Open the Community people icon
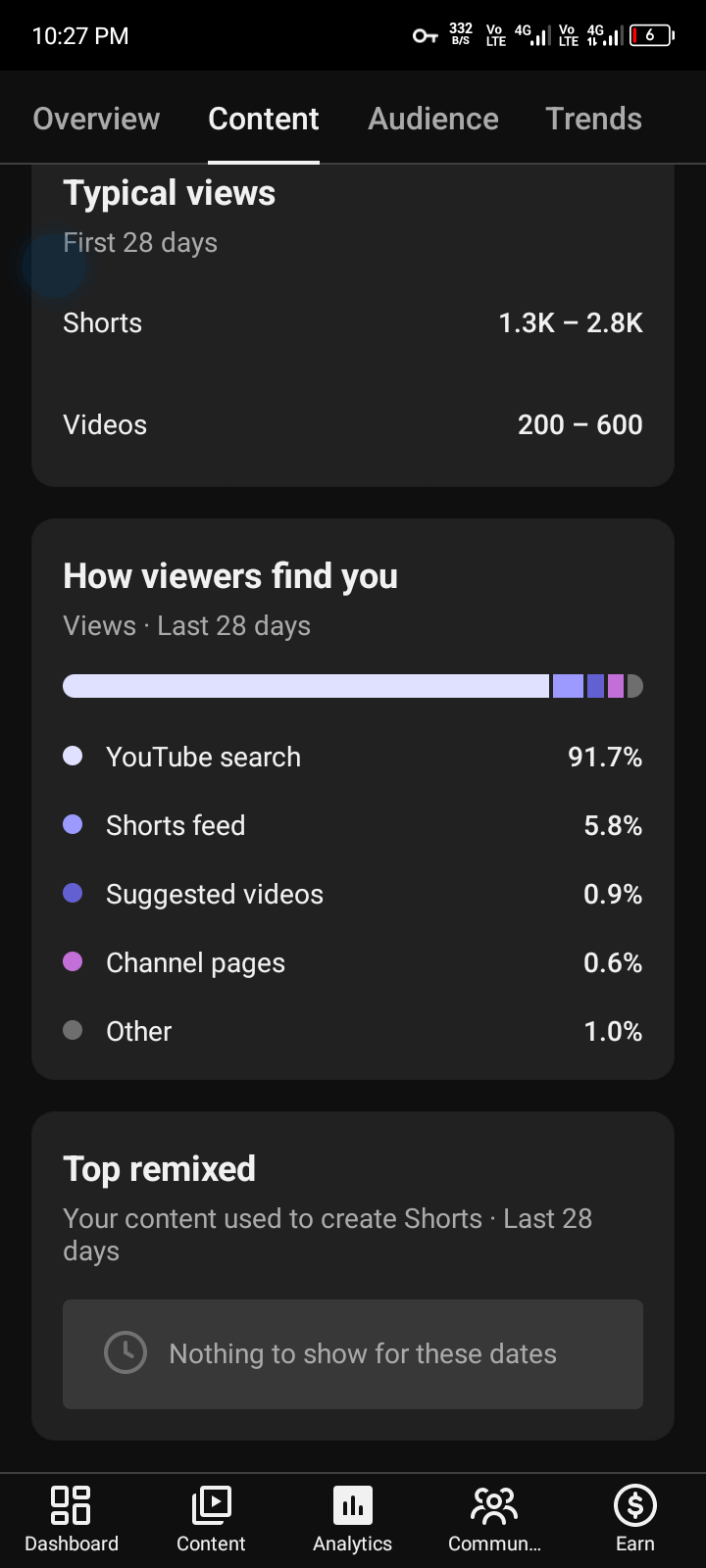The image size is (706, 1568). click(x=494, y=1505)
